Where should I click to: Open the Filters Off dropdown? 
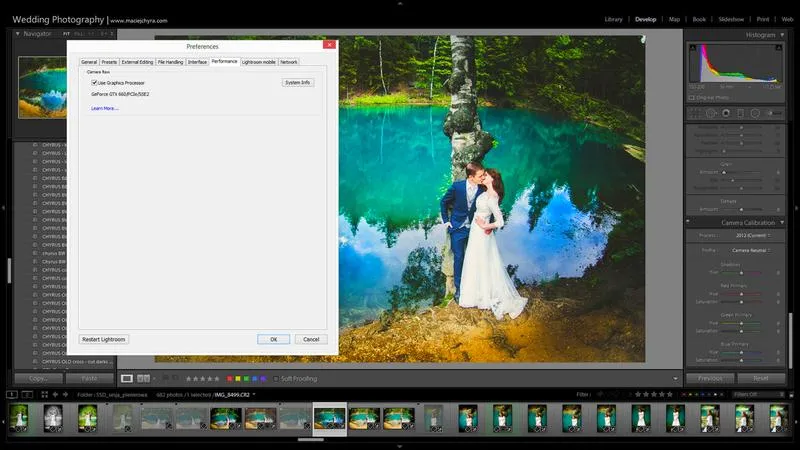tap(758, 394)
